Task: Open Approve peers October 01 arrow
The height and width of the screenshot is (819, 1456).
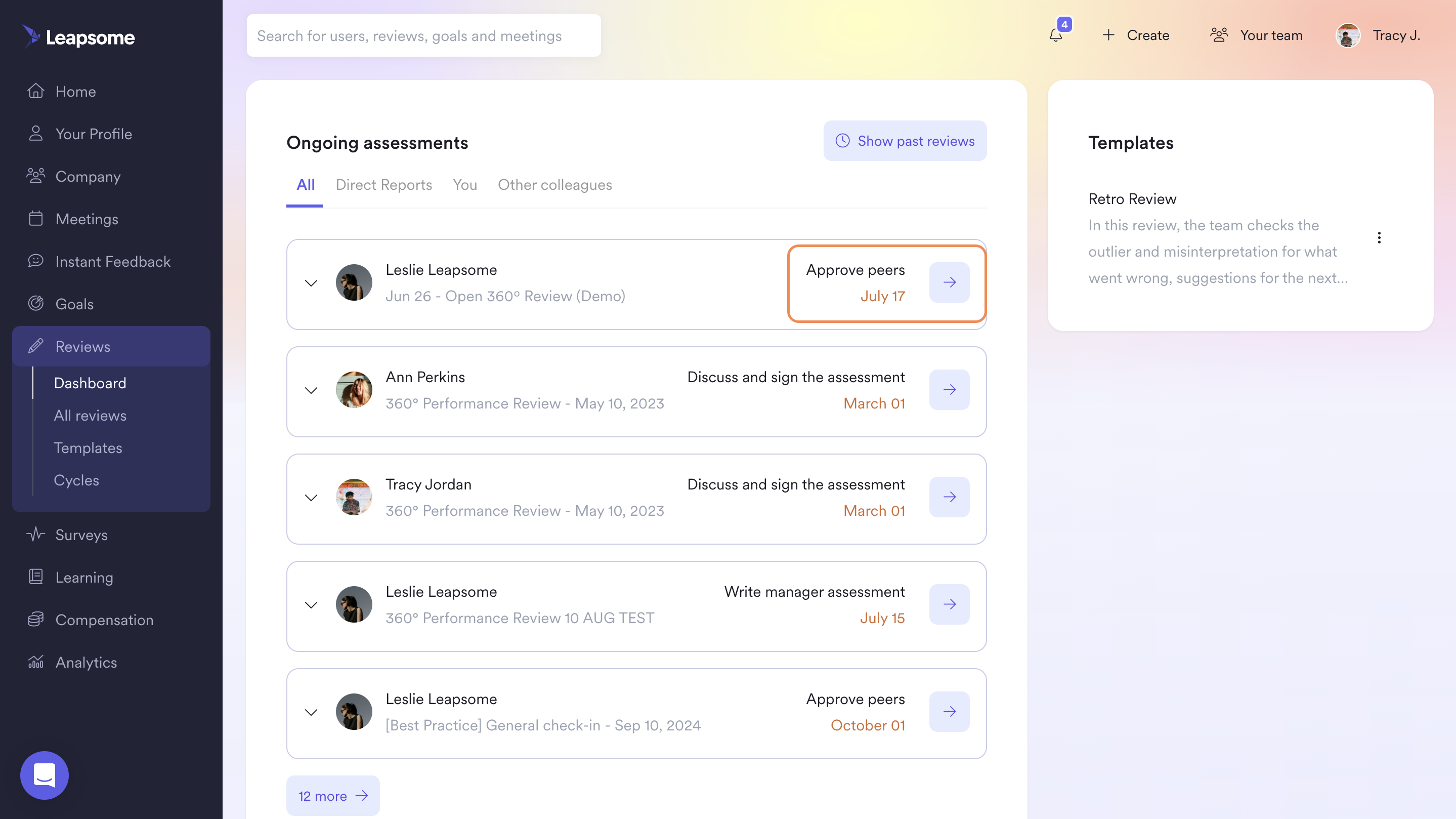Action: coord(950,712)
